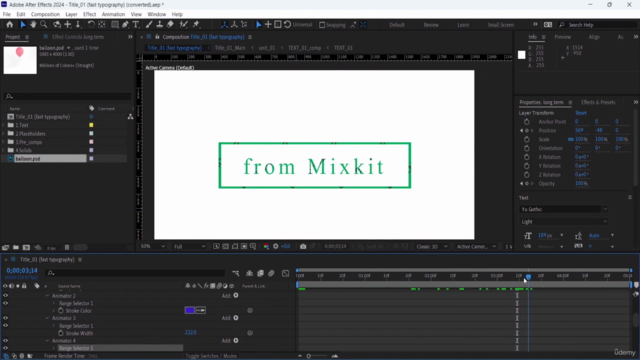
Task: Select the Small Screen workspace
Action: (x=500, y=25)
